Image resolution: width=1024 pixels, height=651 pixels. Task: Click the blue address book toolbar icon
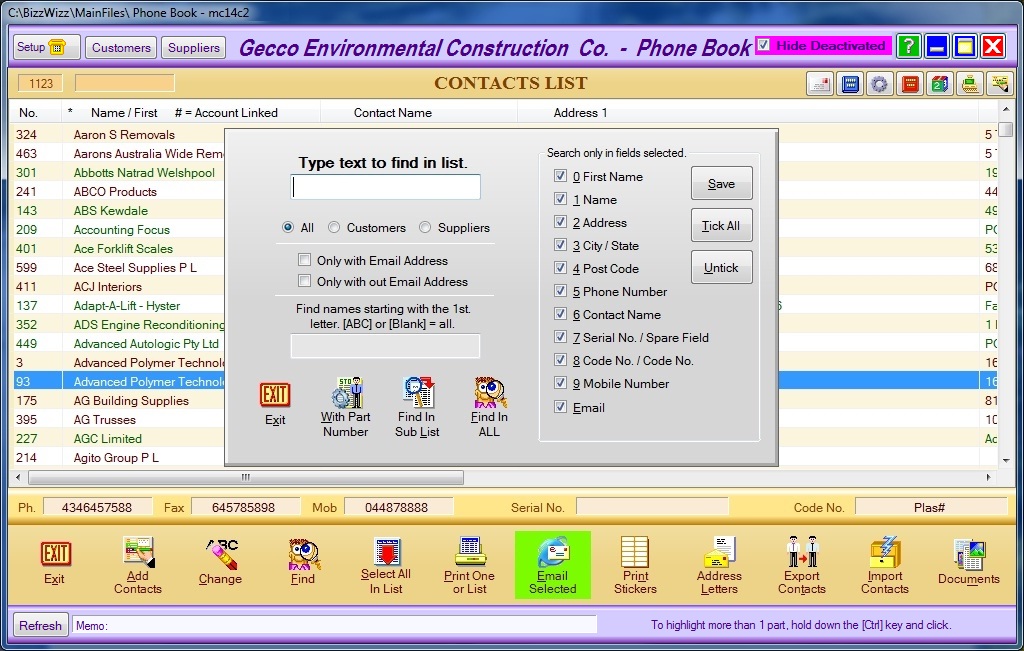click(x=850, y=84)
